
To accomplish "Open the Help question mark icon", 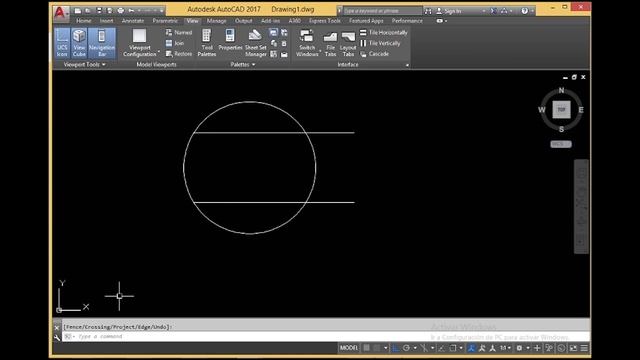I will (x=524, y=11).
